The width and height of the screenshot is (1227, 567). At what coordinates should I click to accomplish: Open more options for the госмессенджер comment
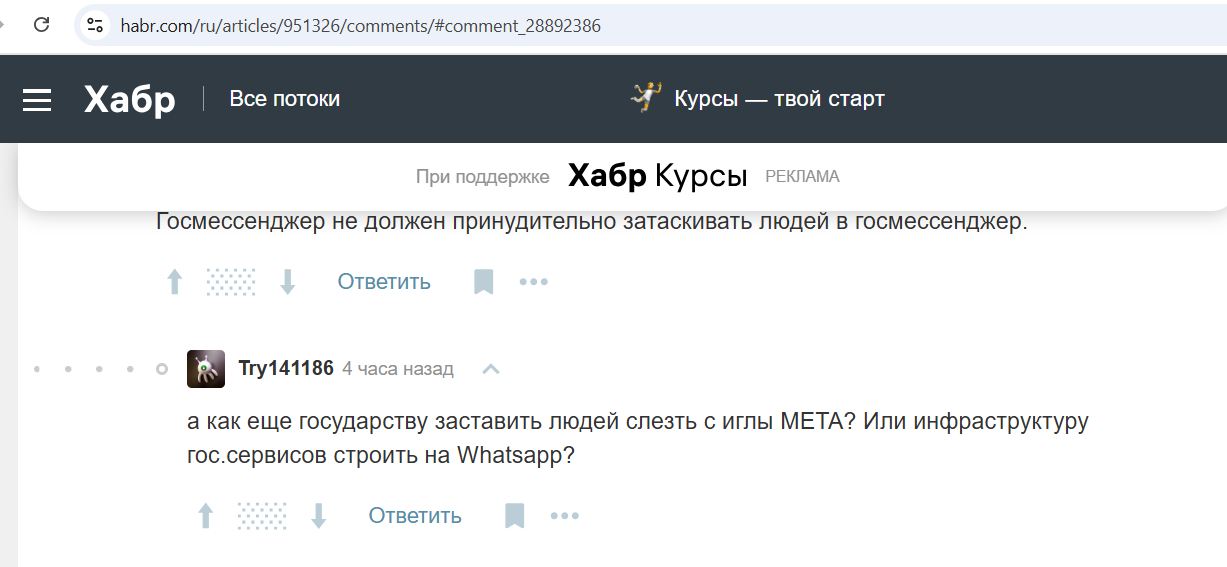click(534, 282)
